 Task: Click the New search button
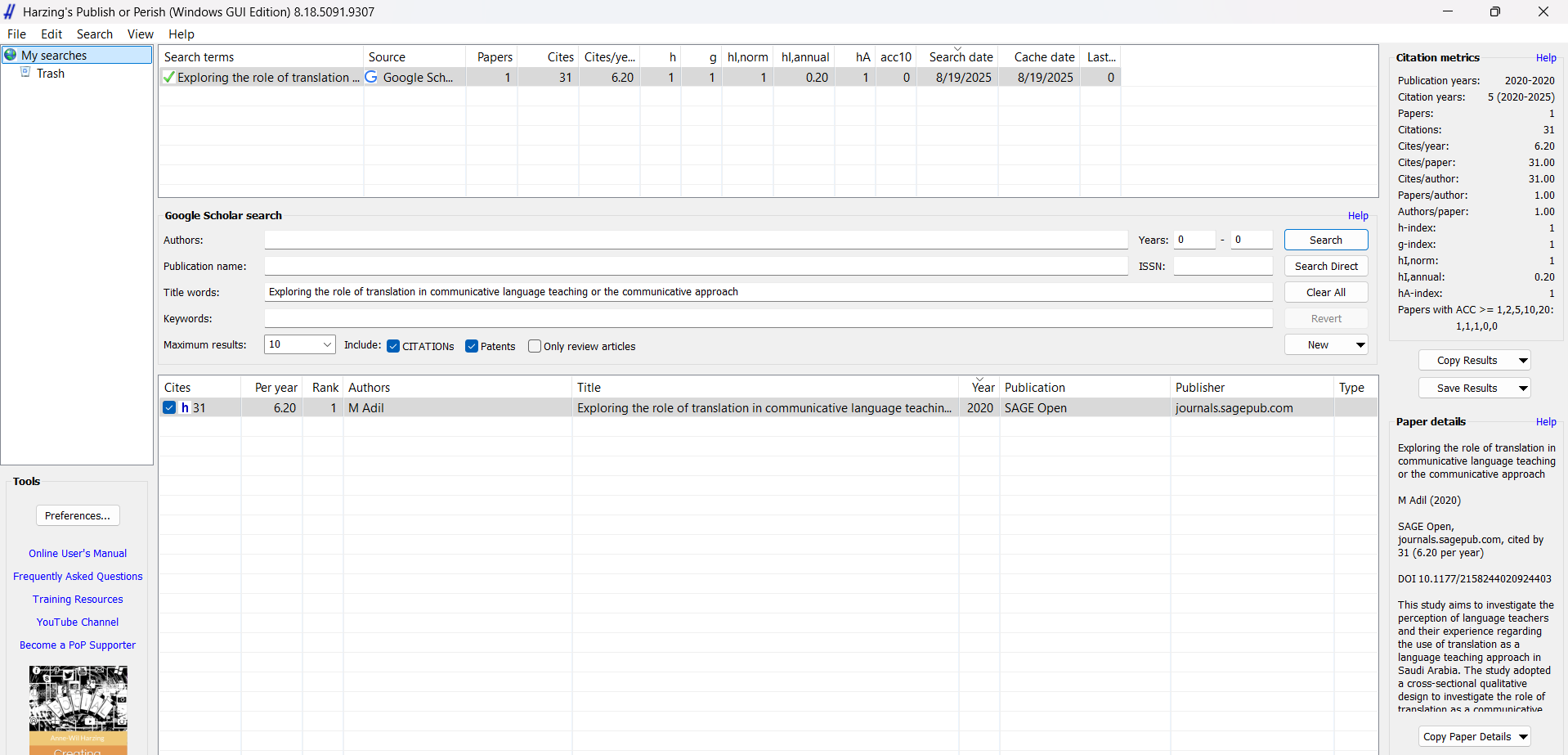(x=1318, y=344)
